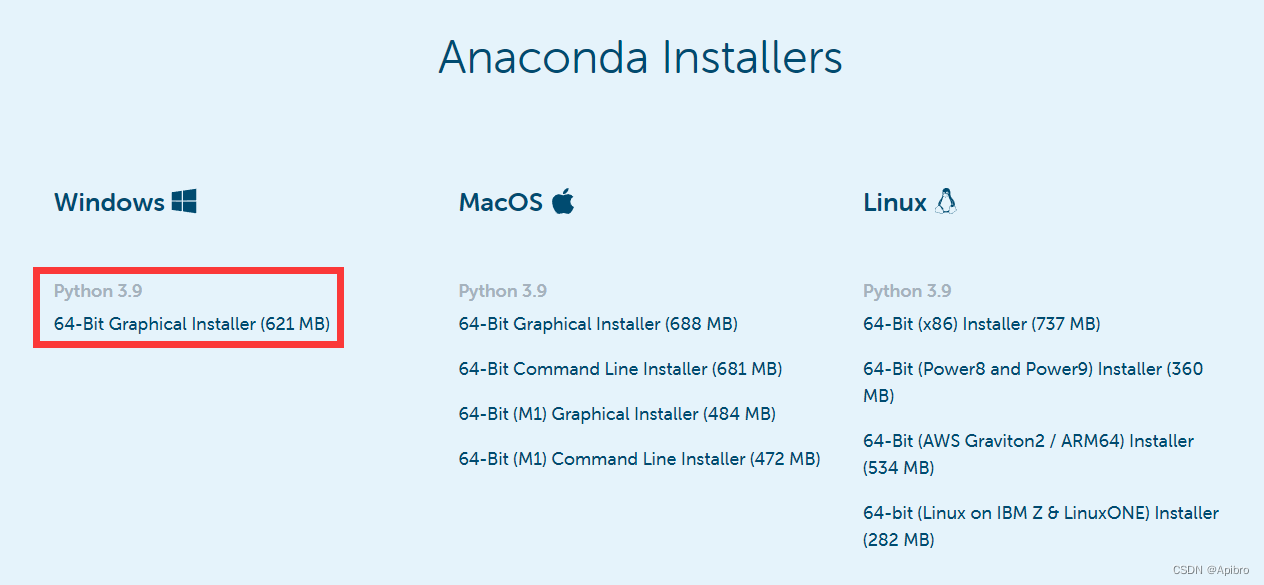Screen dimensions: 1264x585
Task: Click the Anaconda Installers title
Action: [x=640, y=59]
